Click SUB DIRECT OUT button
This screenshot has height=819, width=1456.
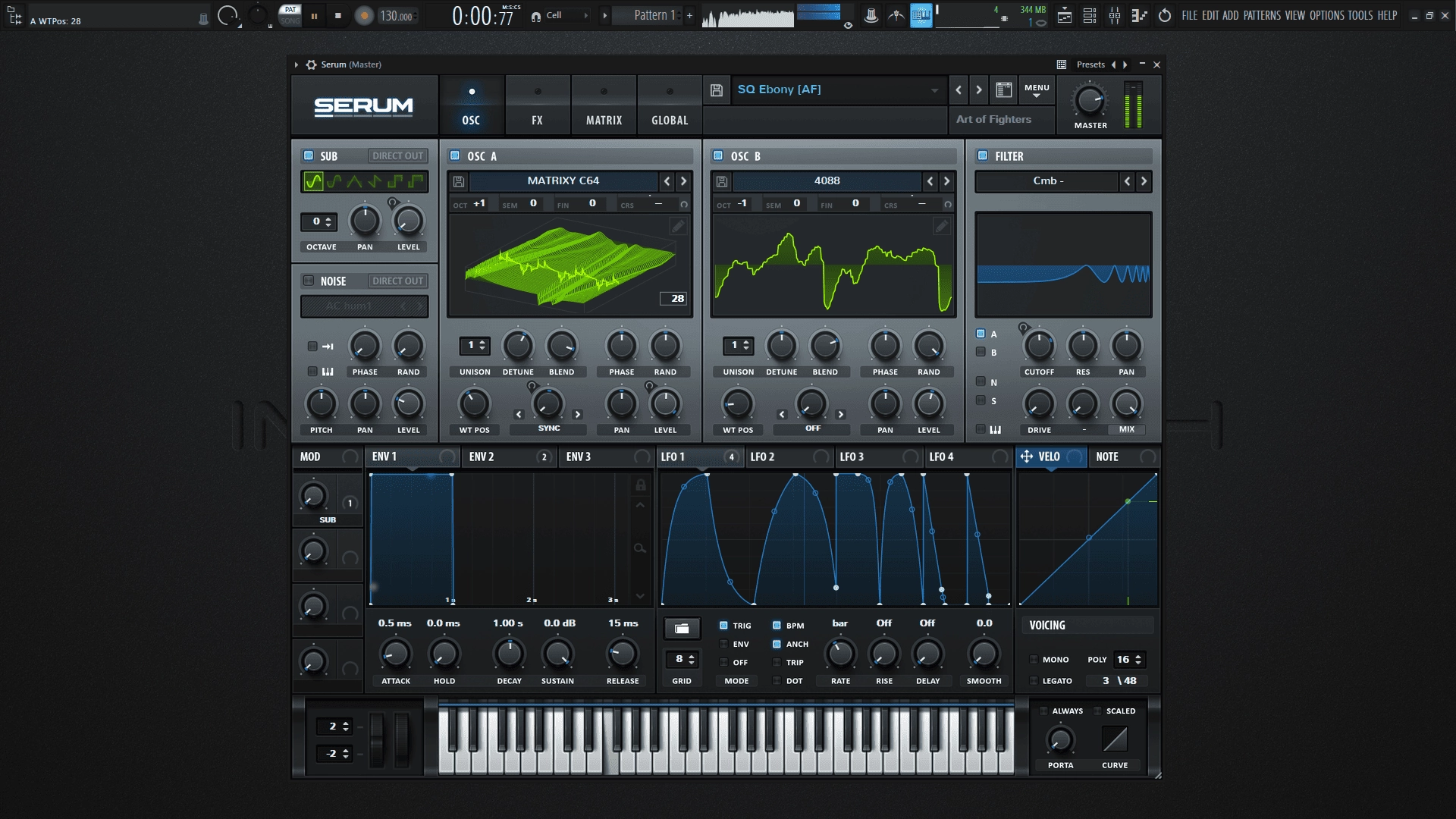(x=398, y=155)
